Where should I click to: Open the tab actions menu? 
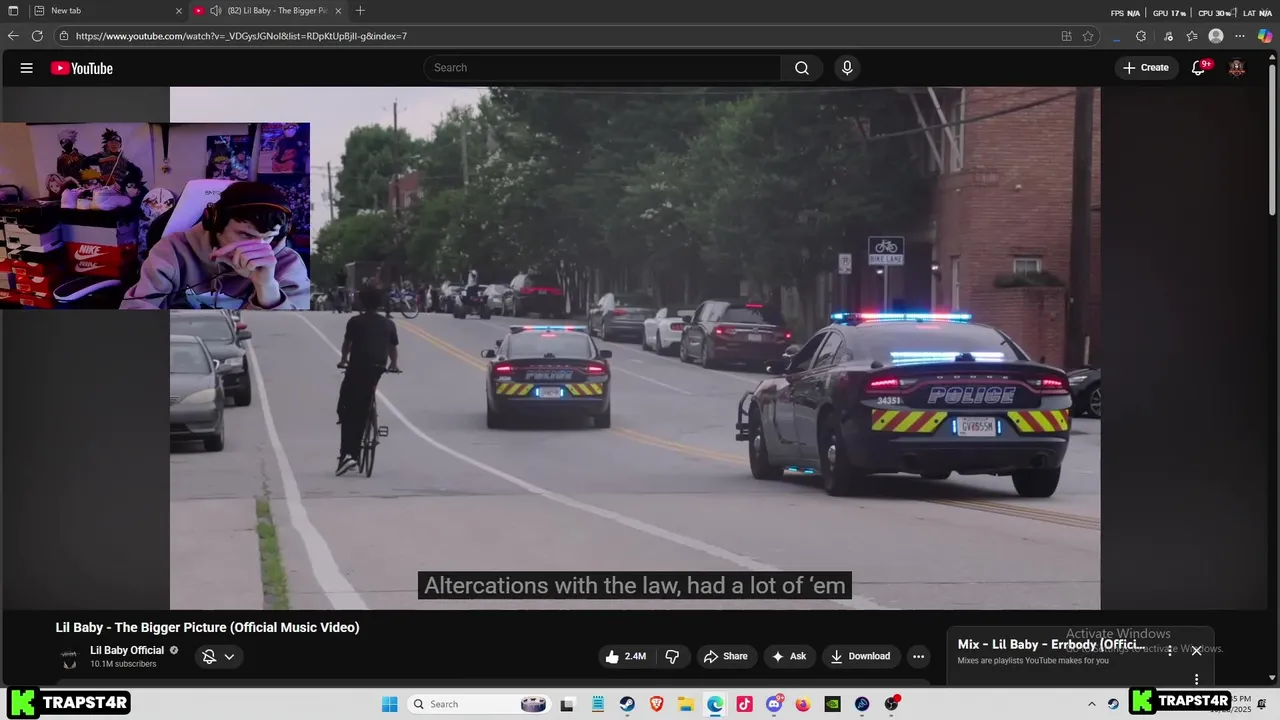(13, 11)
